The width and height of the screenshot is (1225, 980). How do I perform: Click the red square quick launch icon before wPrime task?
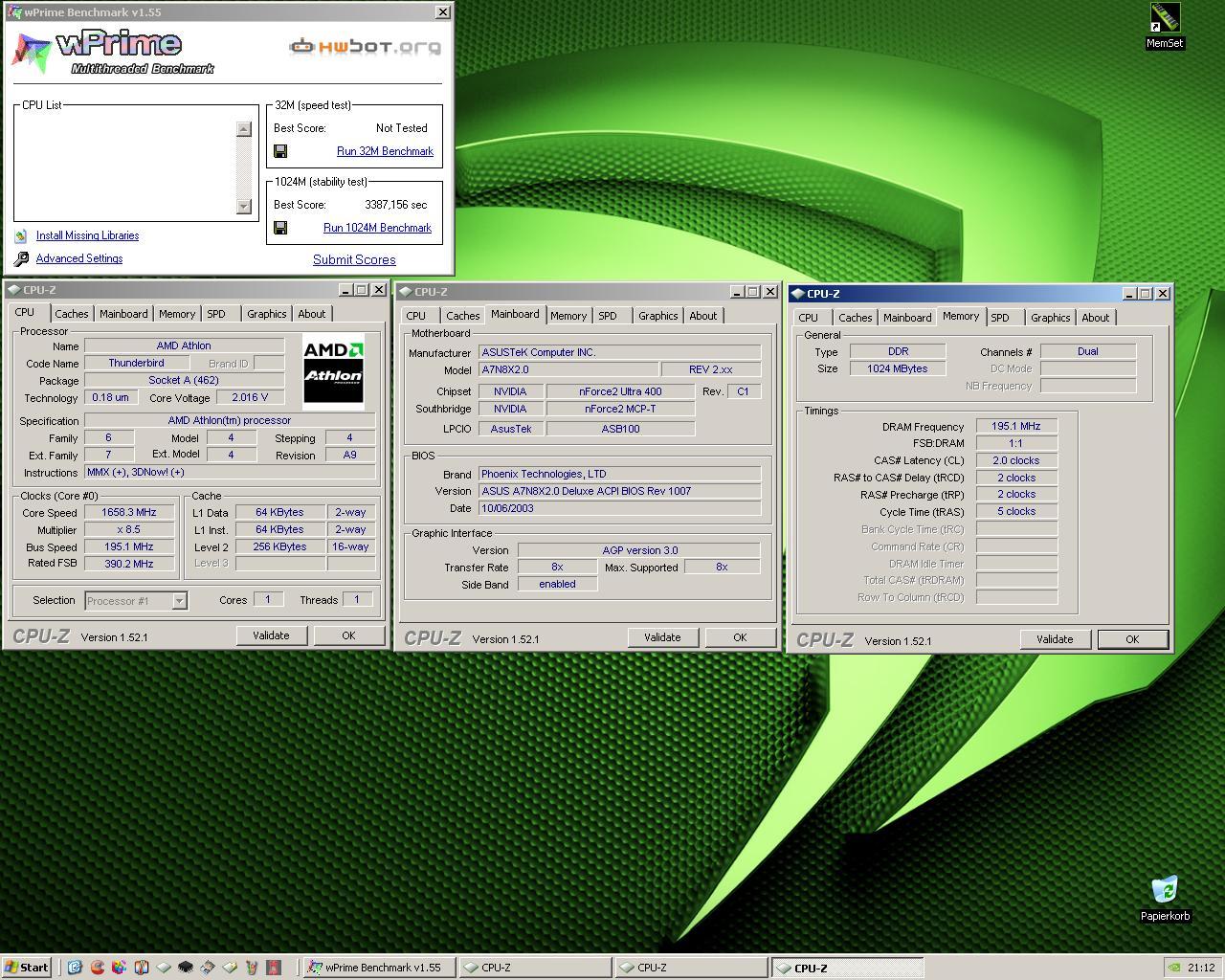274,968
